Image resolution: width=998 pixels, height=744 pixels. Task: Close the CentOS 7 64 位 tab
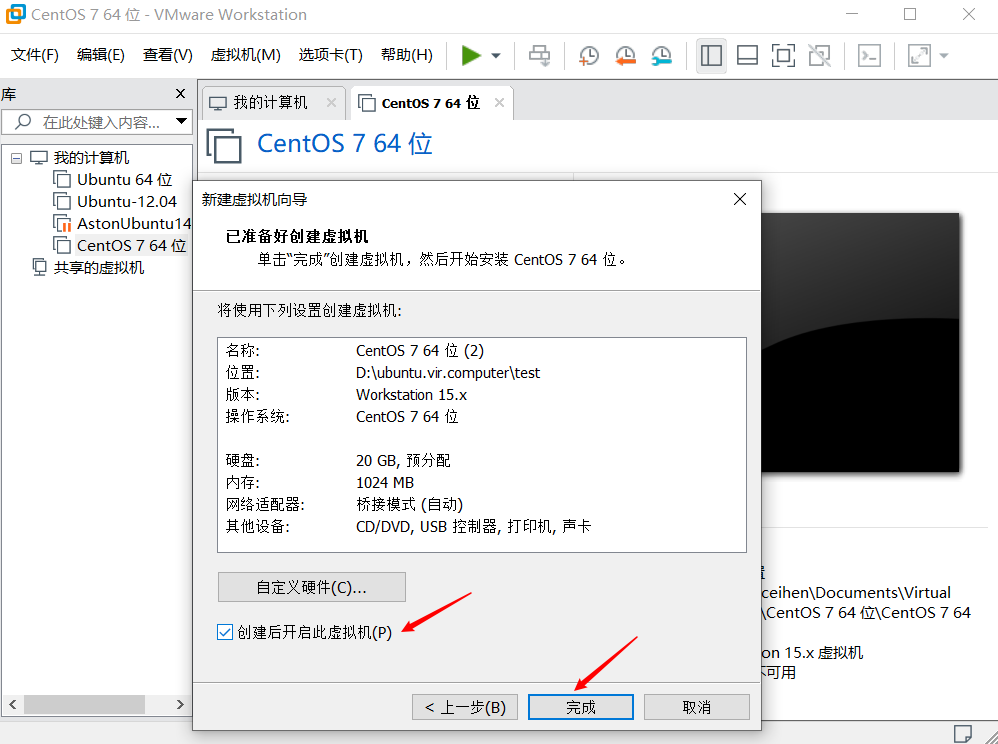click(500, 102)
